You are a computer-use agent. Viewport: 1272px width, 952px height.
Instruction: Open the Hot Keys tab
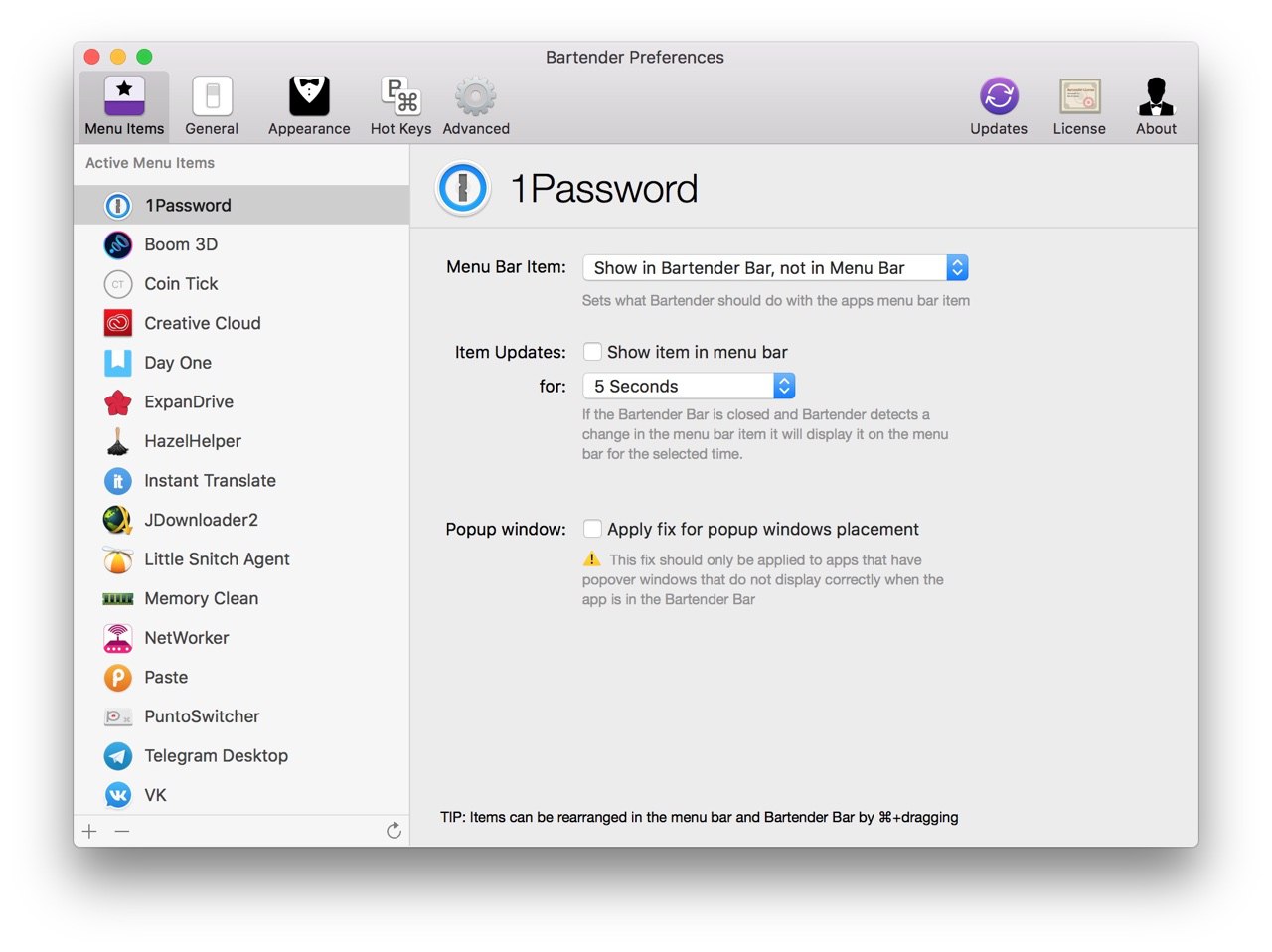click(400, 106)
